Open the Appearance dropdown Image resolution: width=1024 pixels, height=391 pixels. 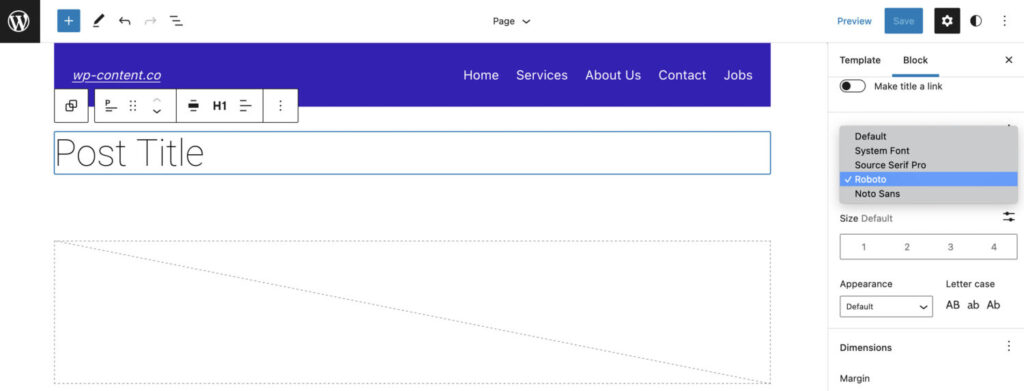(886, 306)
